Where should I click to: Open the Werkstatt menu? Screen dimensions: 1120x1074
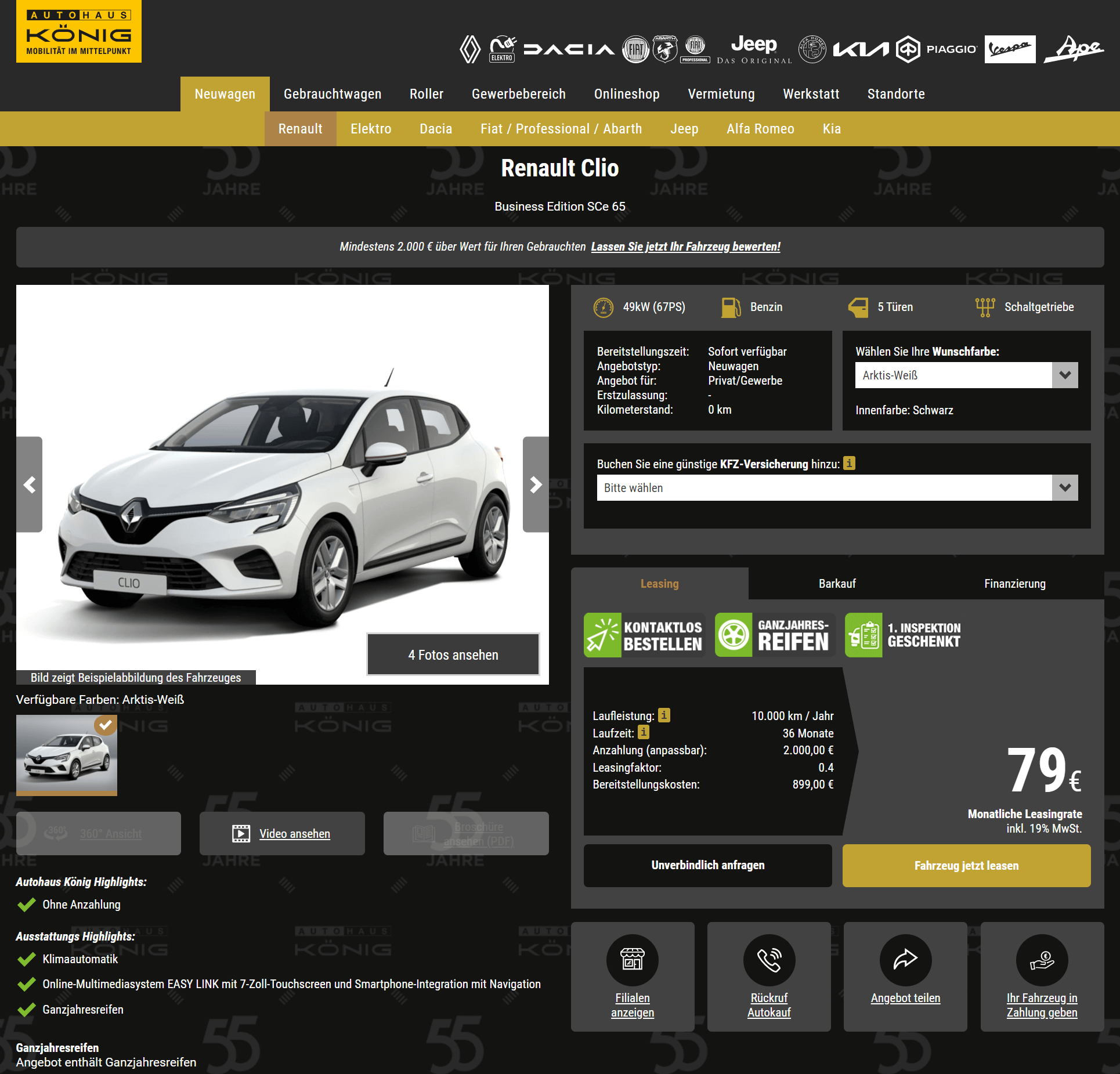pyautogui.click(x=811, y=94)
